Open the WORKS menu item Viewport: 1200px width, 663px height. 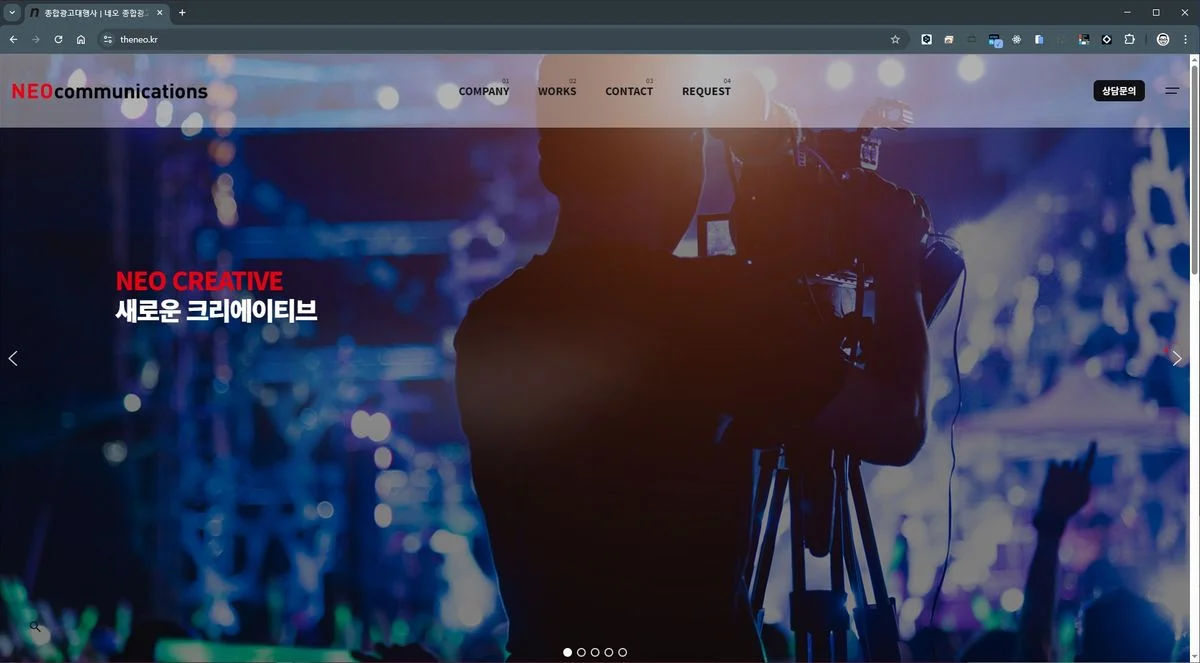click(557, 91)
